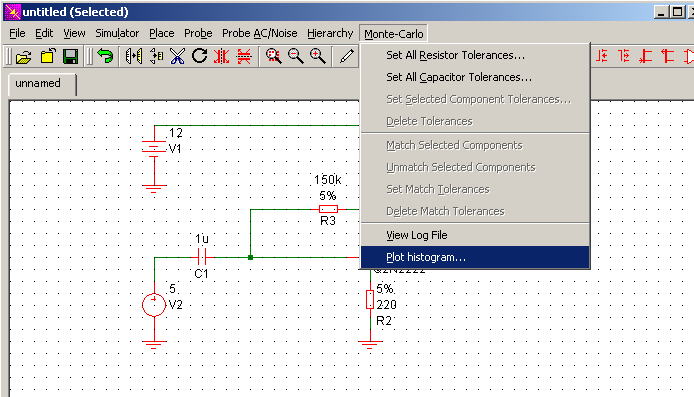This screenshot has height=397, width=694.
Task: Open schematic with the open folder icon
Action: click(23, 57)
